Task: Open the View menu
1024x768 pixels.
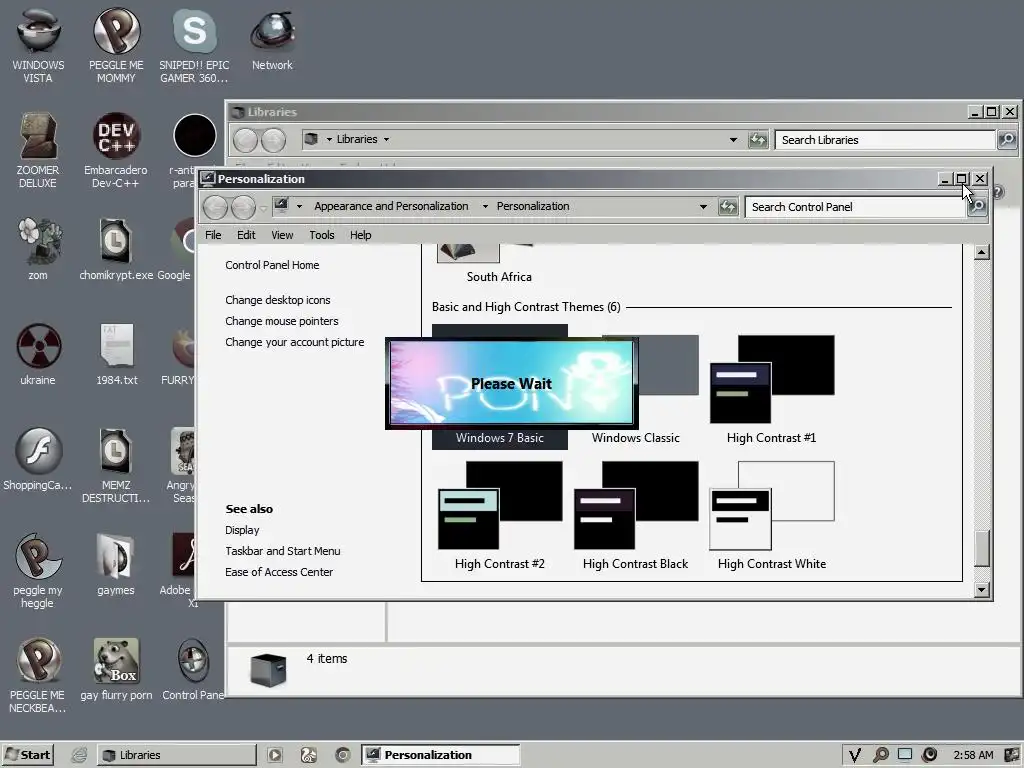Action: [x=282, y=235]
